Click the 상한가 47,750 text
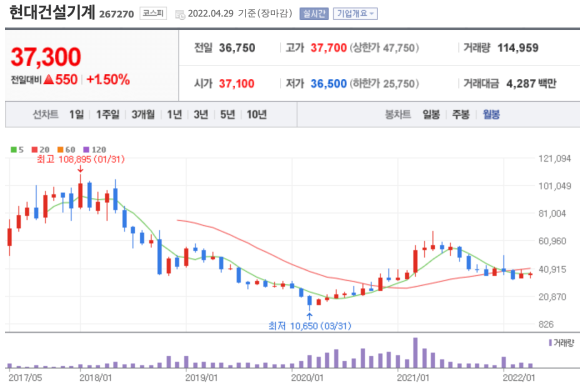The image size is (580, 391). click(x=384, y=48)
